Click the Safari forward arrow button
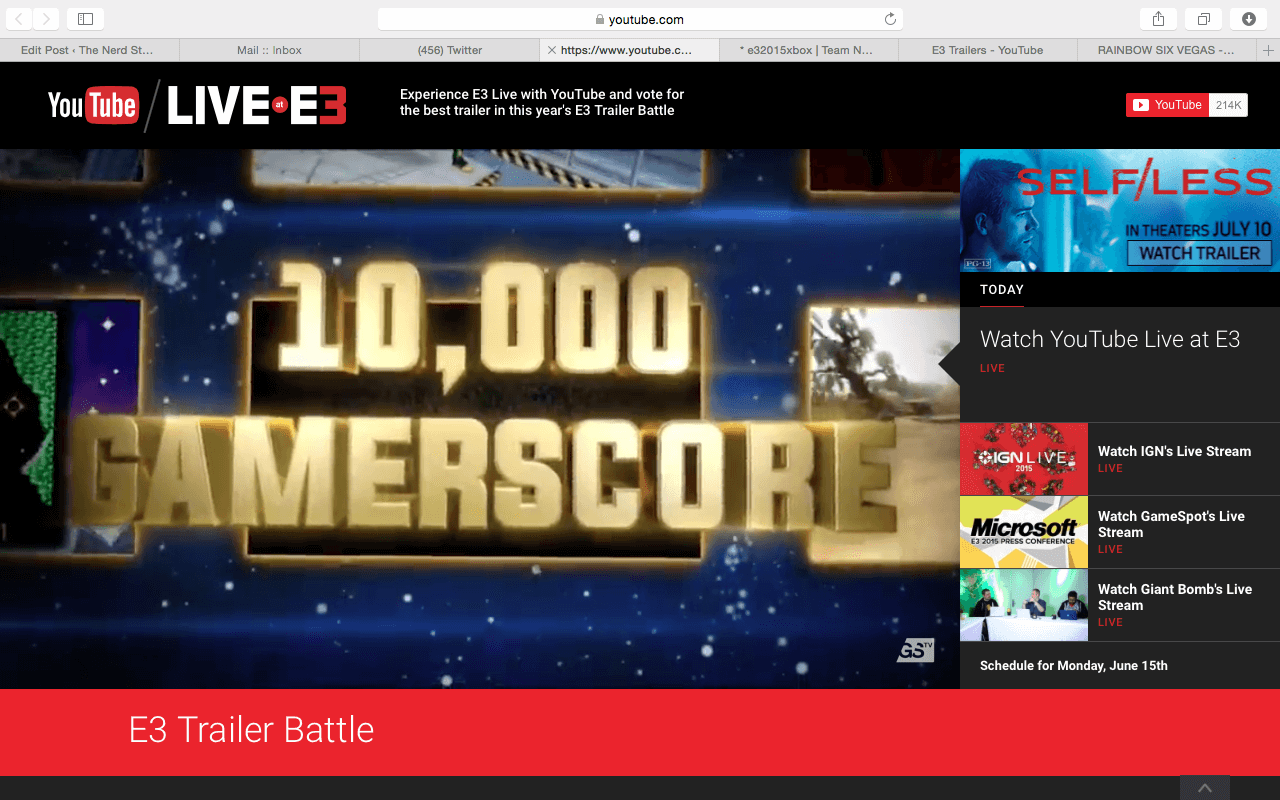 click(x=46, y=19)
